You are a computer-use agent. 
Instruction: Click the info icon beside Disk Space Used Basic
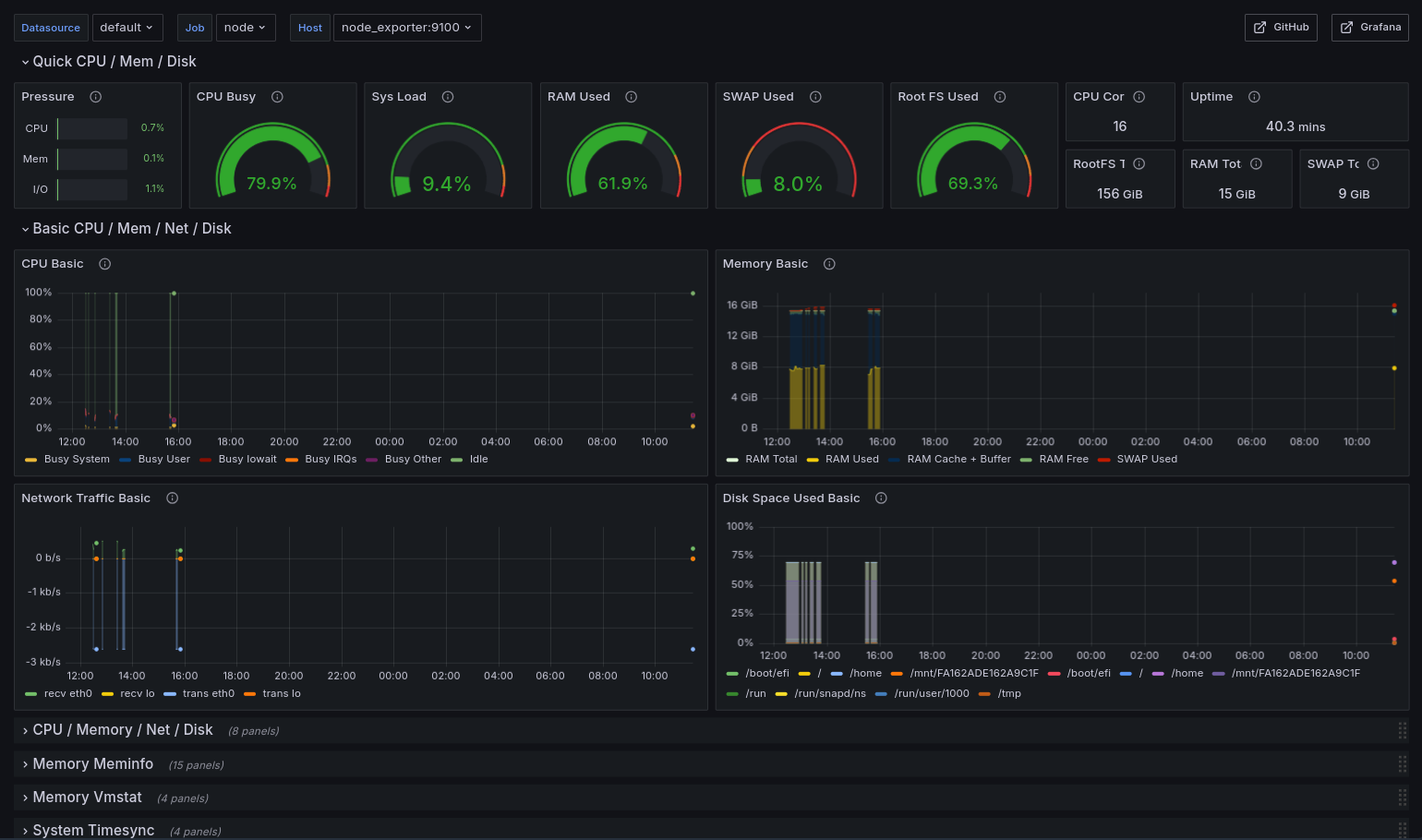(881, 498)
